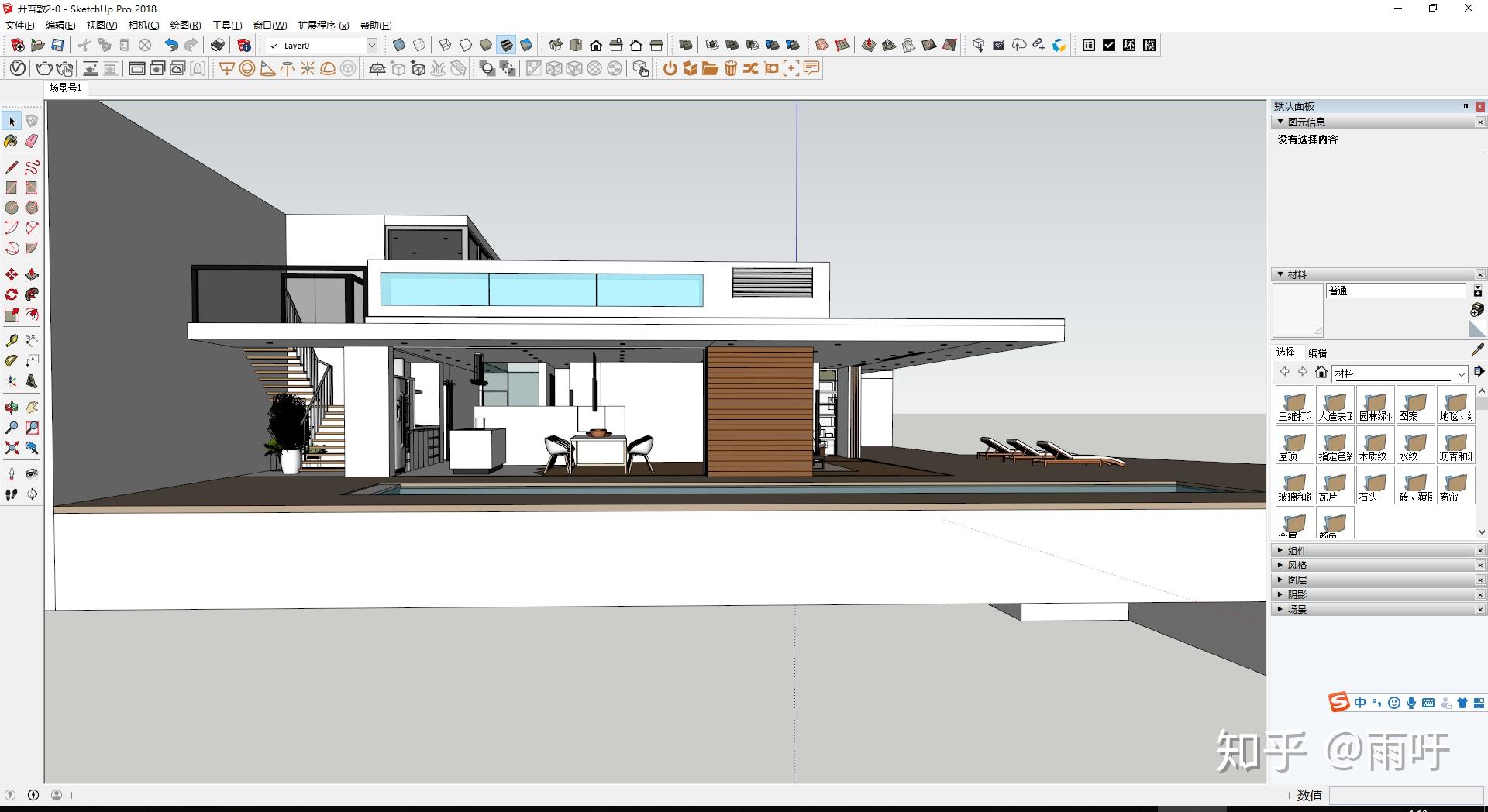Screen dimensions: 1488x812
Task: Select the Eraser tool
Action: 32,141
